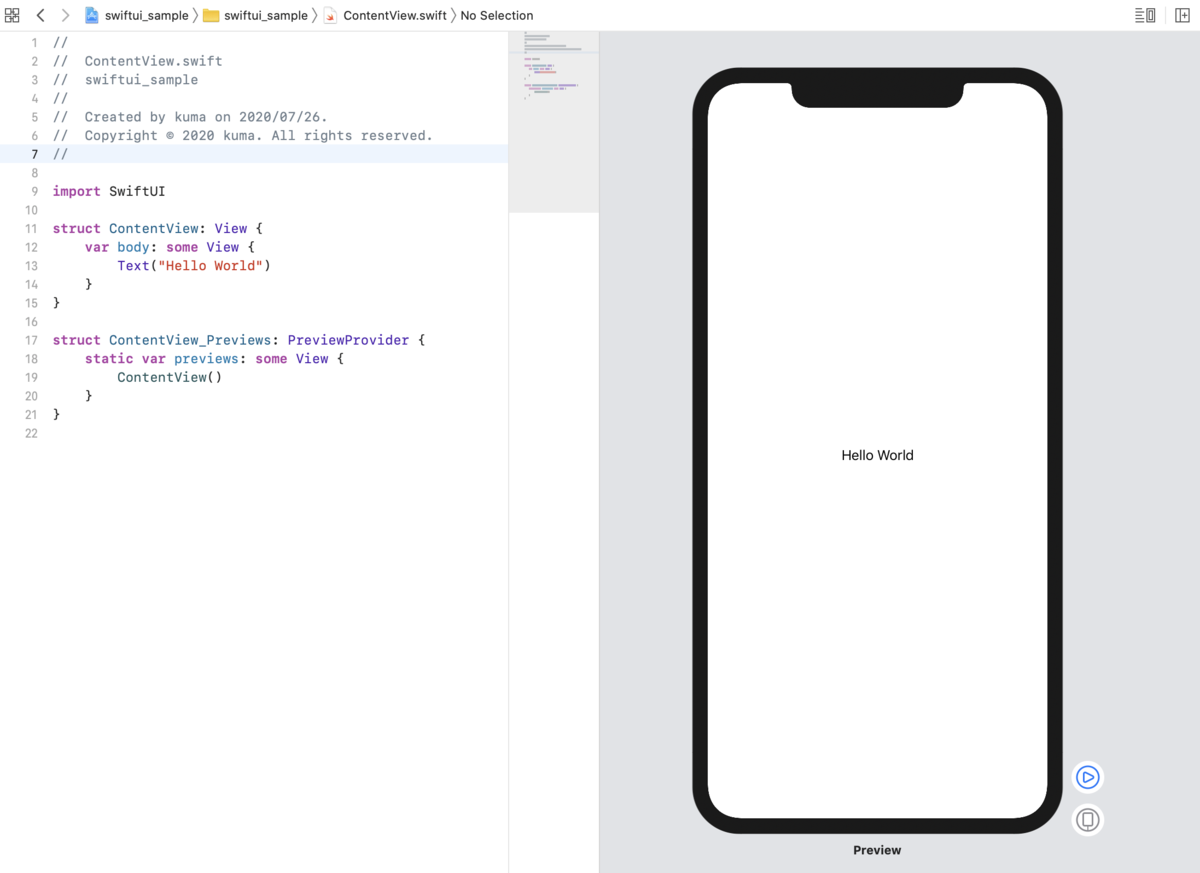Click the Copyright © 2020 kuma comment line
Screen dimensions: 1200x873
point(243,135)
